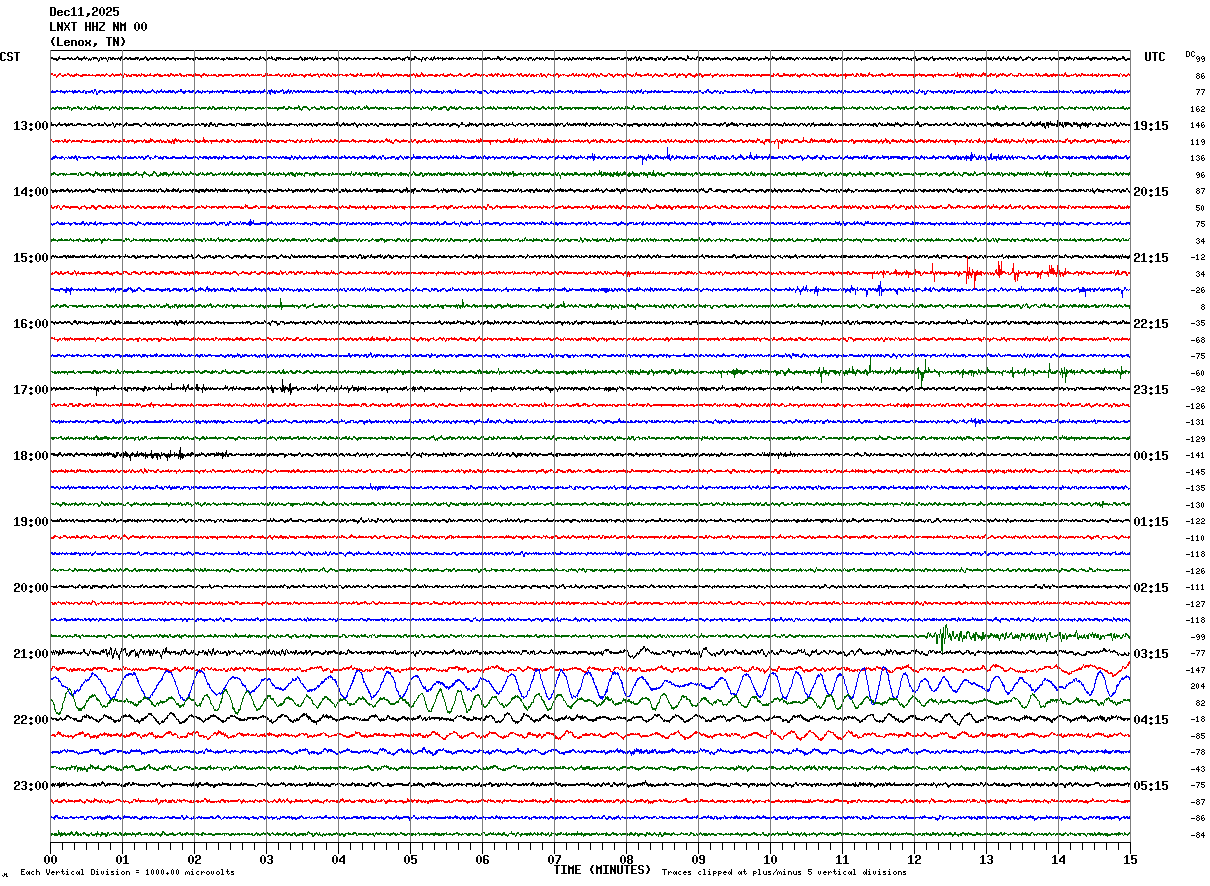This screenshot has height=886, width=1210.
Task: Click the 05:15 UTC time label
Action: [x=1151, y=786]
